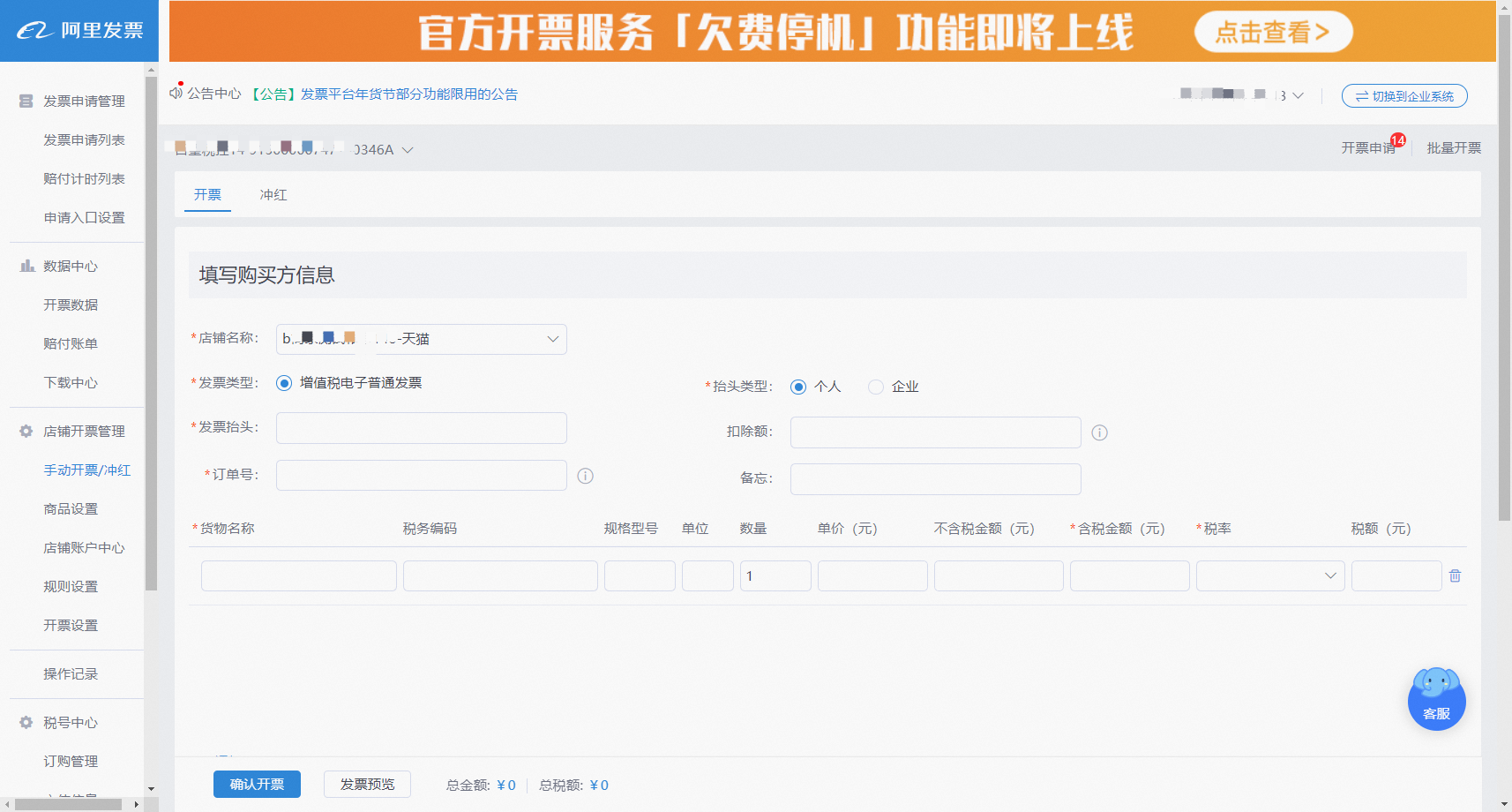1512x812 pixels.
Task: Open the 客服 customer service bubble
Action: pos(1436,699)
